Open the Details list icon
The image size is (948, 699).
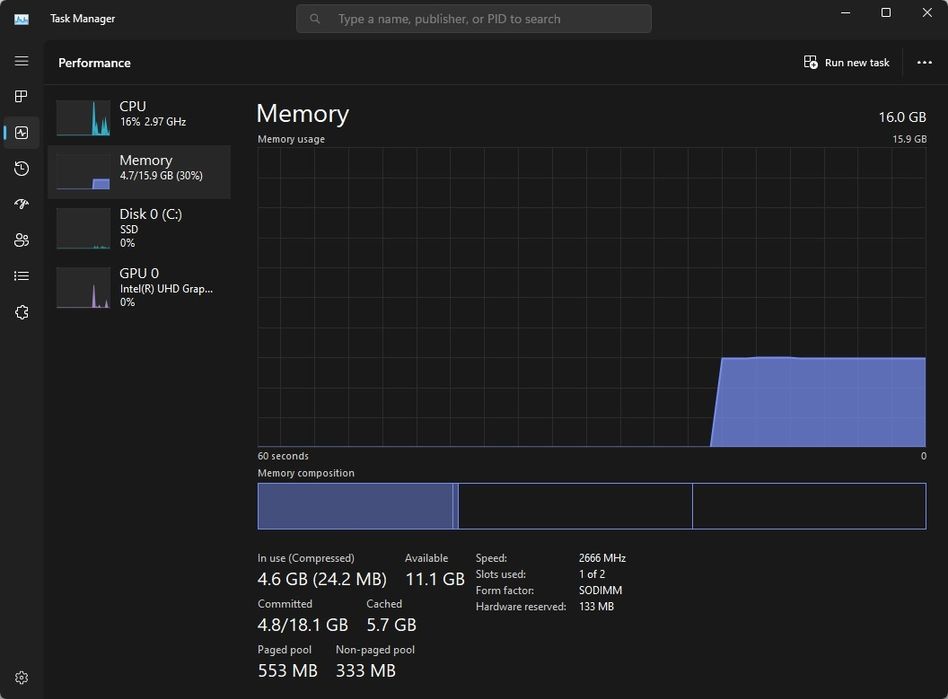point(21,276)
